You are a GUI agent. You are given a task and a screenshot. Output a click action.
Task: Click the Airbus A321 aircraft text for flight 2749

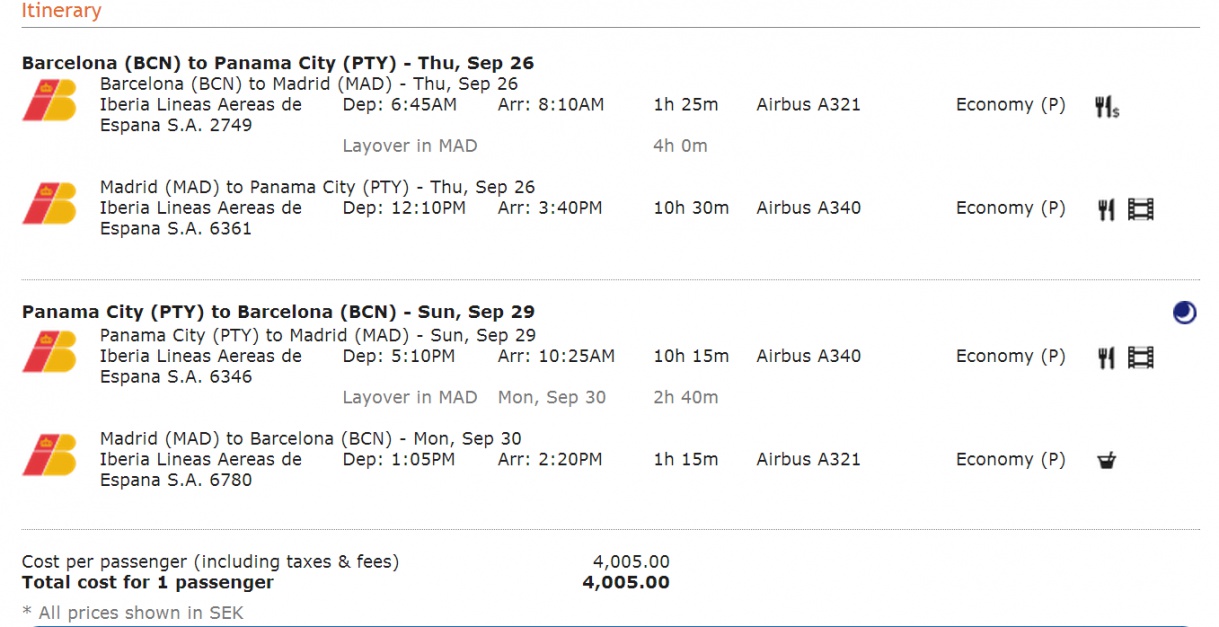(808, 105)
